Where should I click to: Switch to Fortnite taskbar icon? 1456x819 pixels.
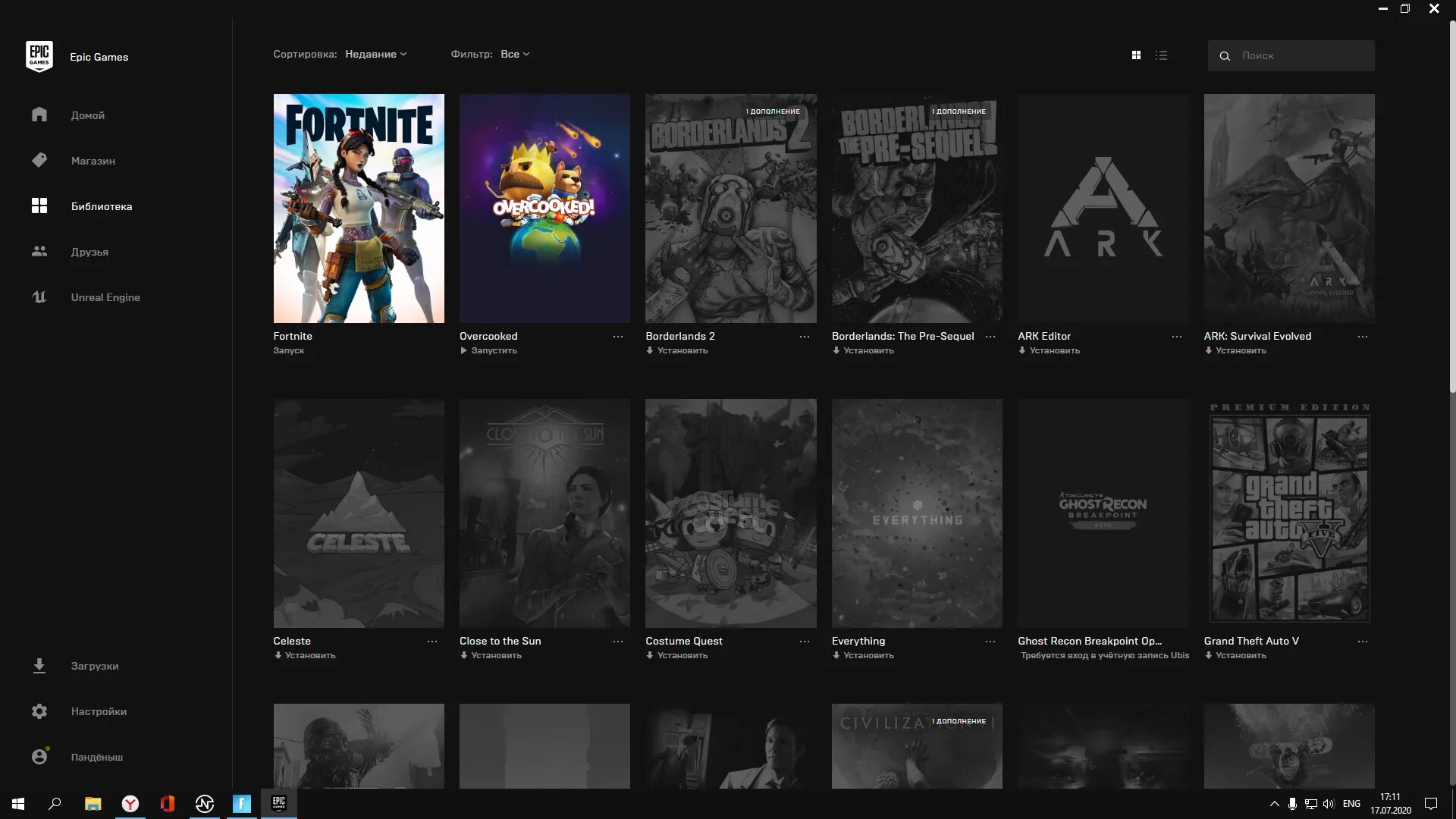(242, 804)
